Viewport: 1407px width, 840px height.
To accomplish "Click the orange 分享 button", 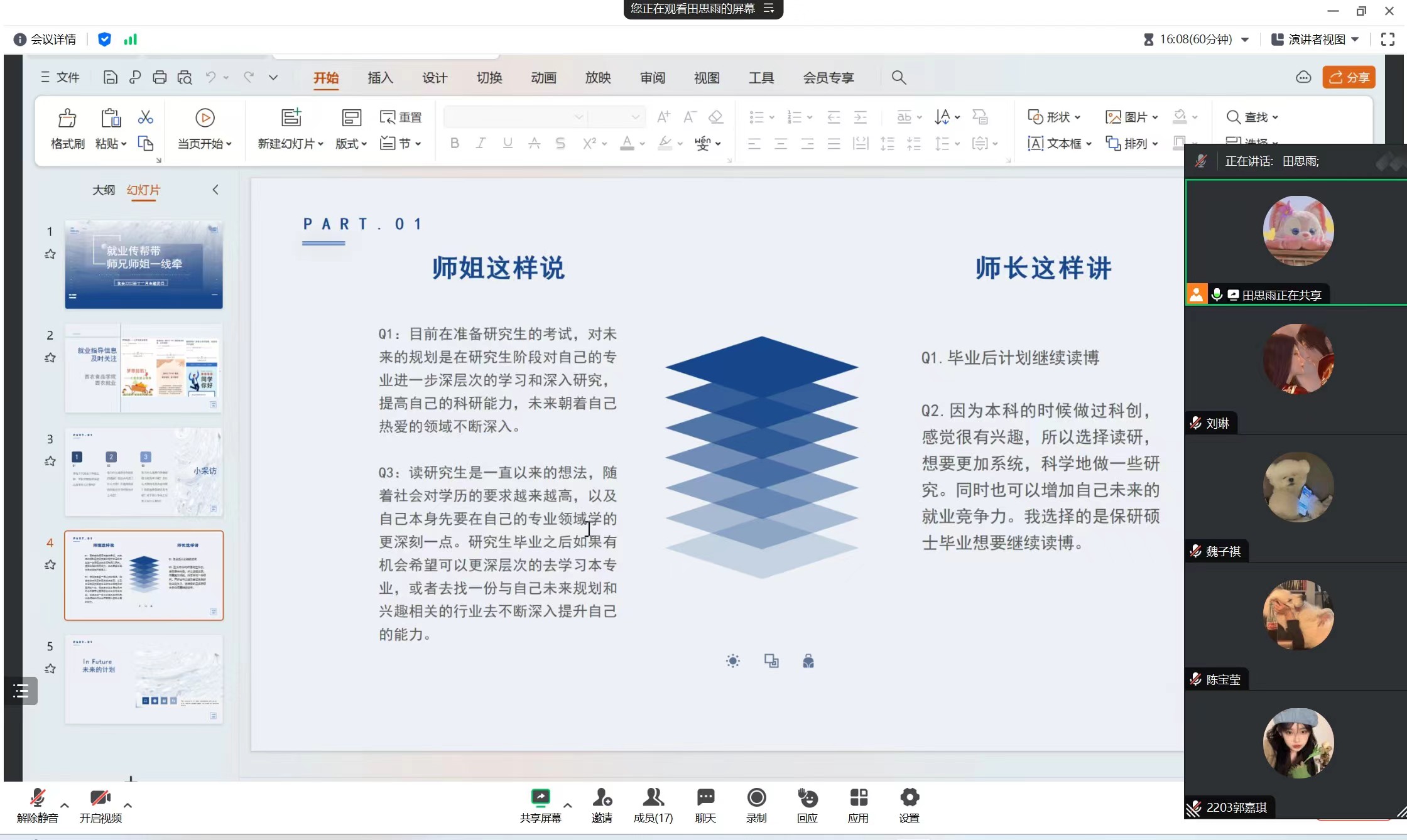I will coord(1349,77).
